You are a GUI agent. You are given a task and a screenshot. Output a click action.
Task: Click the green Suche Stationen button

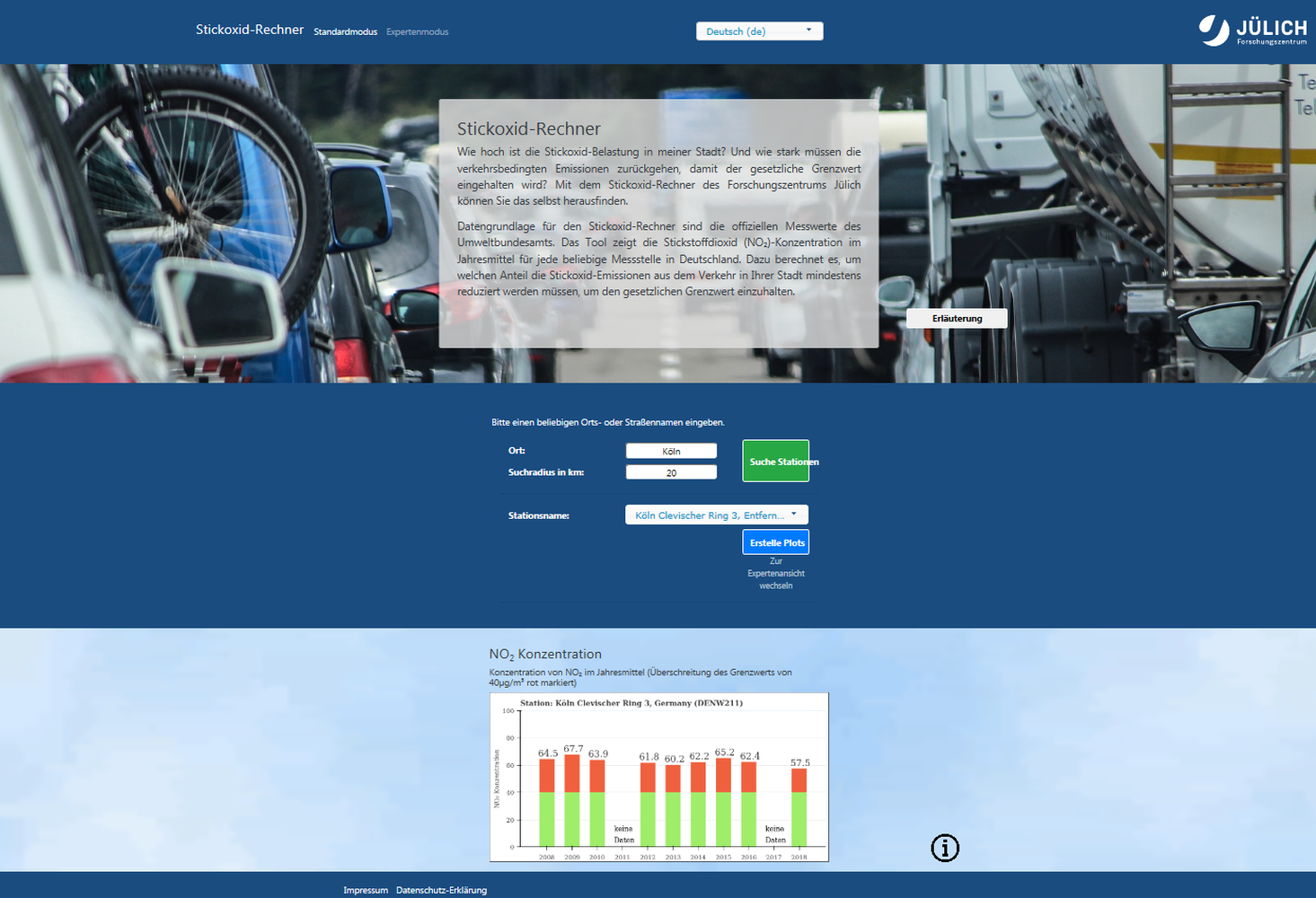pos(775,461)
